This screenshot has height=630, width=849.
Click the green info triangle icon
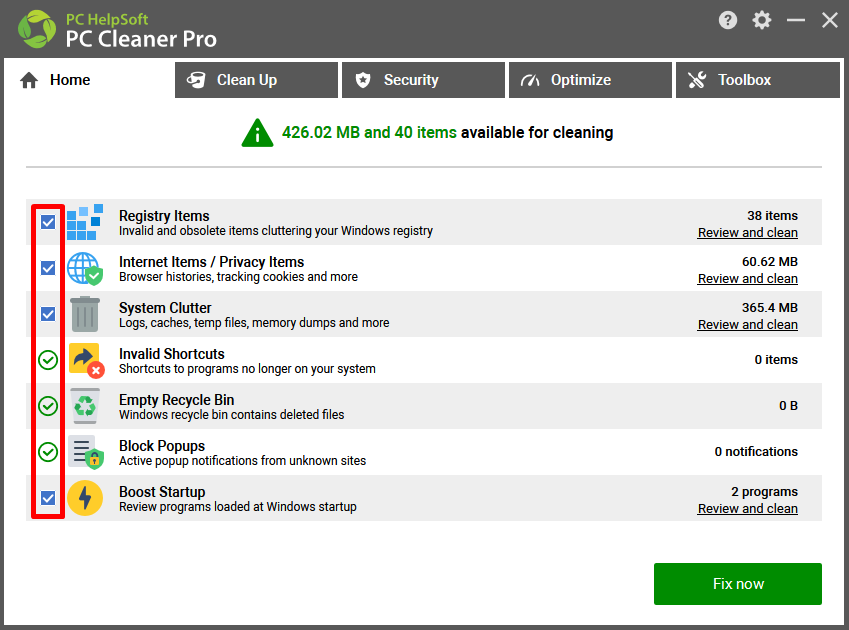(257, 133)
